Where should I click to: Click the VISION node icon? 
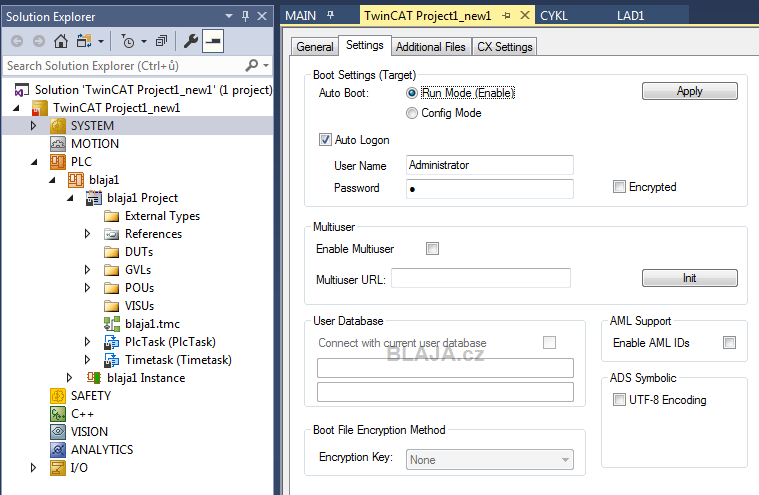click(58, 432)
